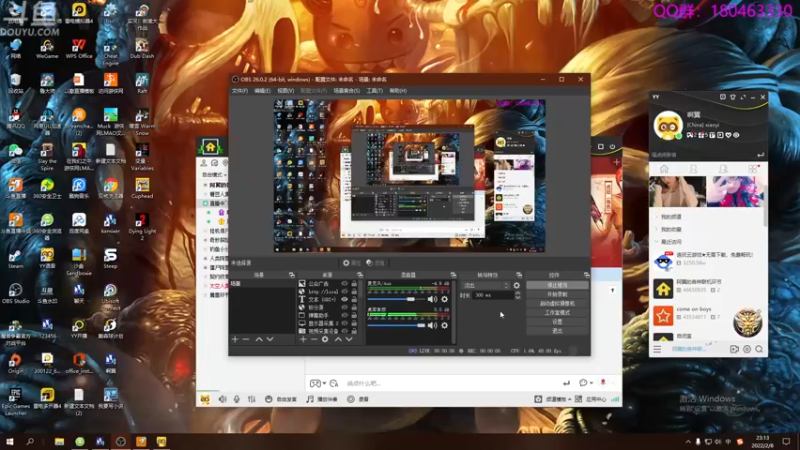Pop out the 混音器 dock panel icon
This screenshot has width=800, height=450.
pyautogui.click(x=453, y=275)
